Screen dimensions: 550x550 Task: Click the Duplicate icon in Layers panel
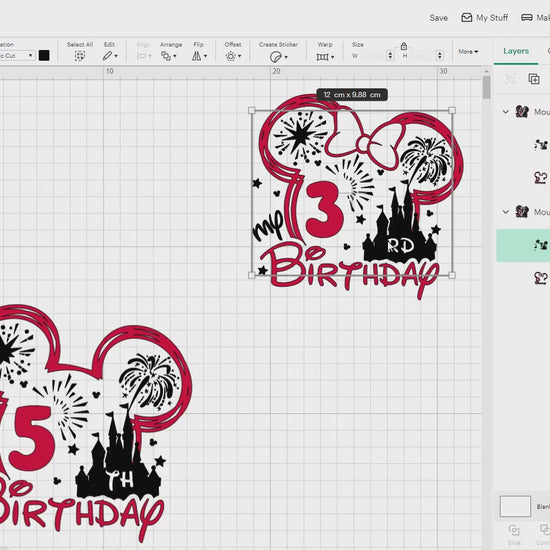click(x=534, y=79)
